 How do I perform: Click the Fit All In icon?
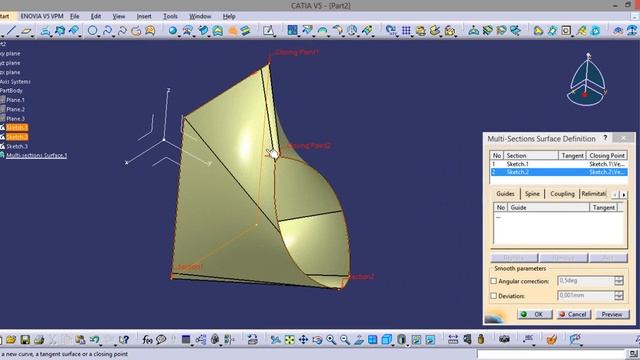pos(289,340)
